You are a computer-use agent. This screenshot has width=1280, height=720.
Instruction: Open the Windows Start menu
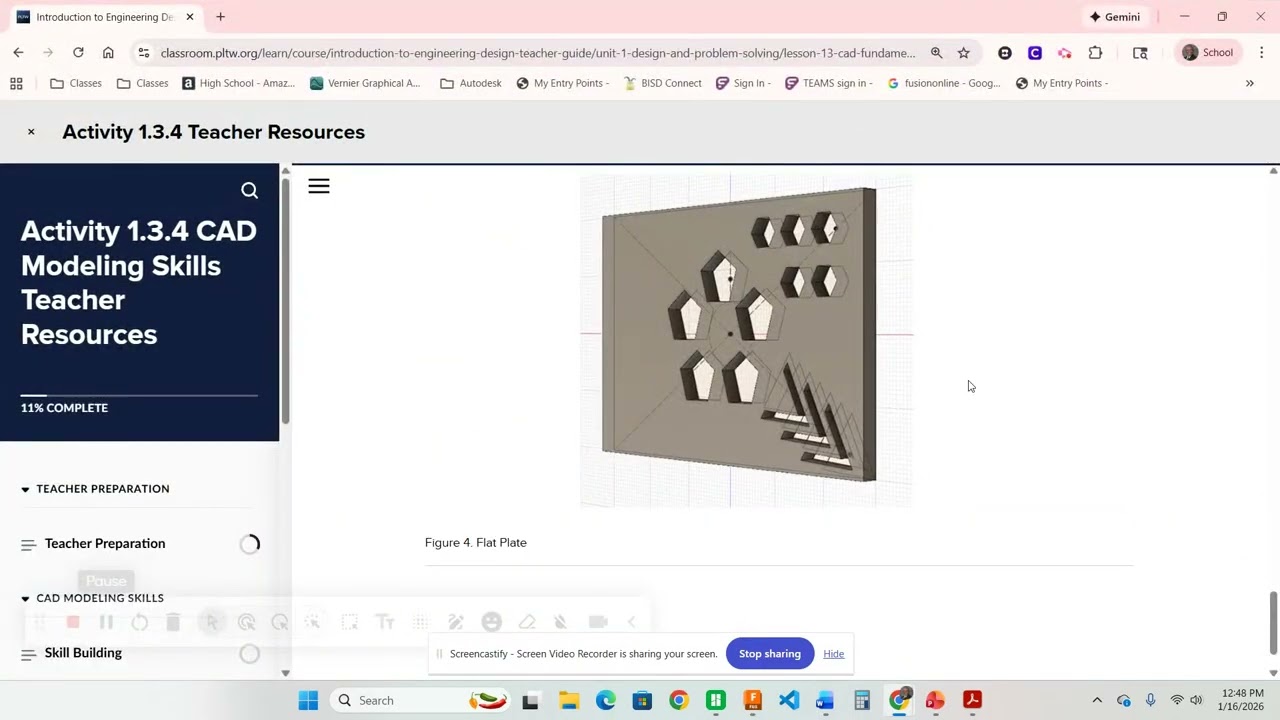(x=308, y=700)
